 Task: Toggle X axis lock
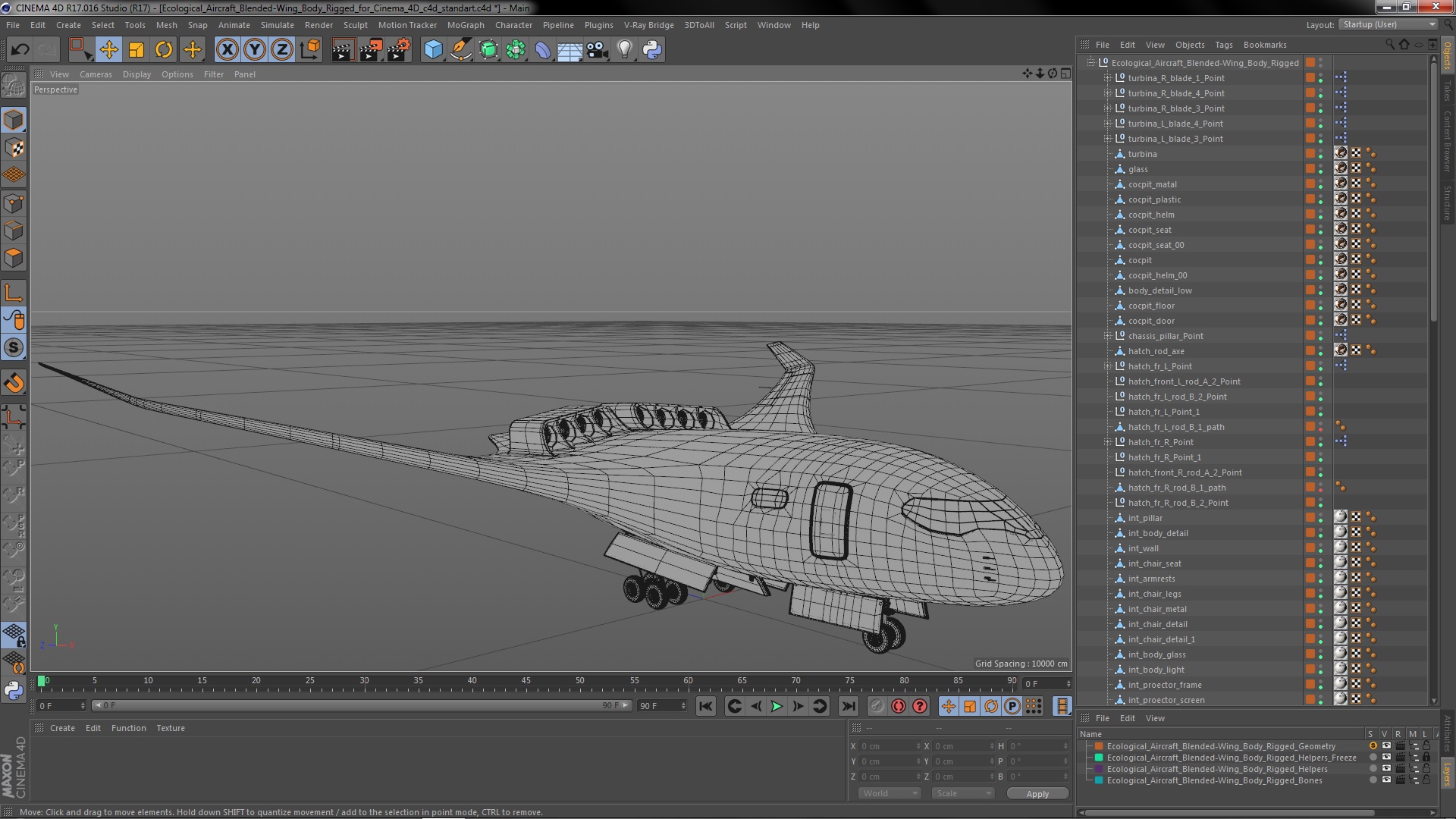click(x=227, y=50)
